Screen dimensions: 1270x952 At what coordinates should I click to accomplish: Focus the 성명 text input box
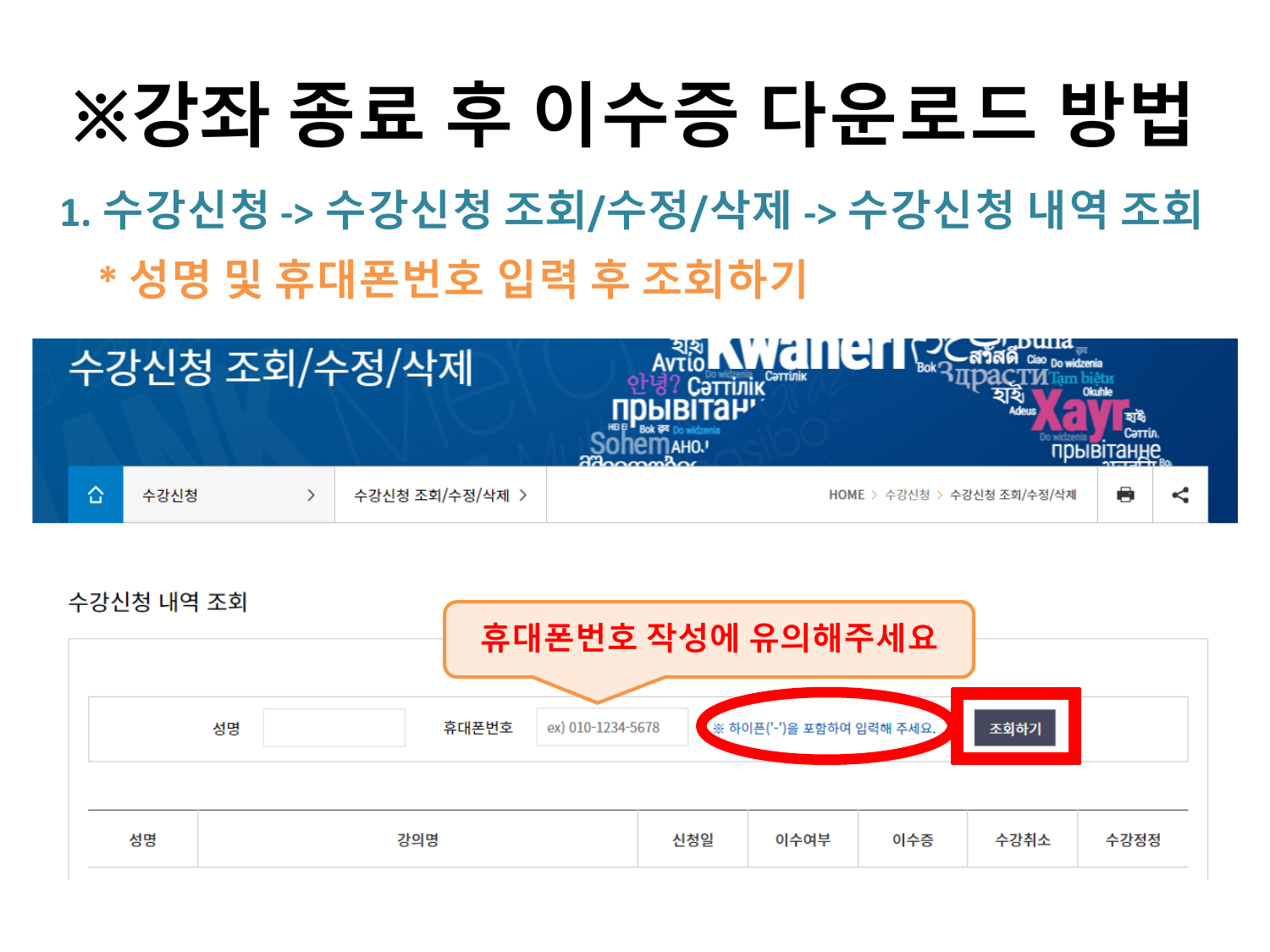click(x=334, y=728)
